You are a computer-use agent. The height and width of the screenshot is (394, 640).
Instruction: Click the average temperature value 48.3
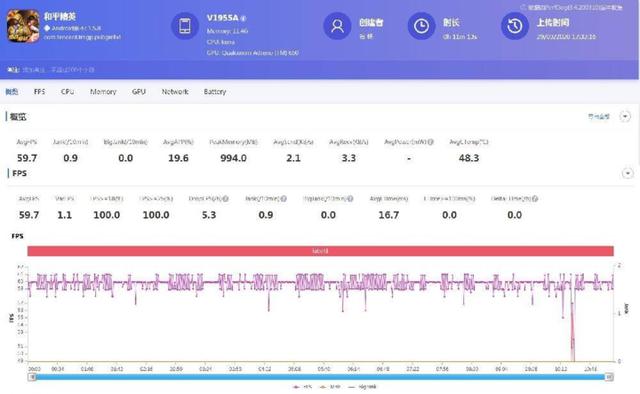tap(469, 158)
